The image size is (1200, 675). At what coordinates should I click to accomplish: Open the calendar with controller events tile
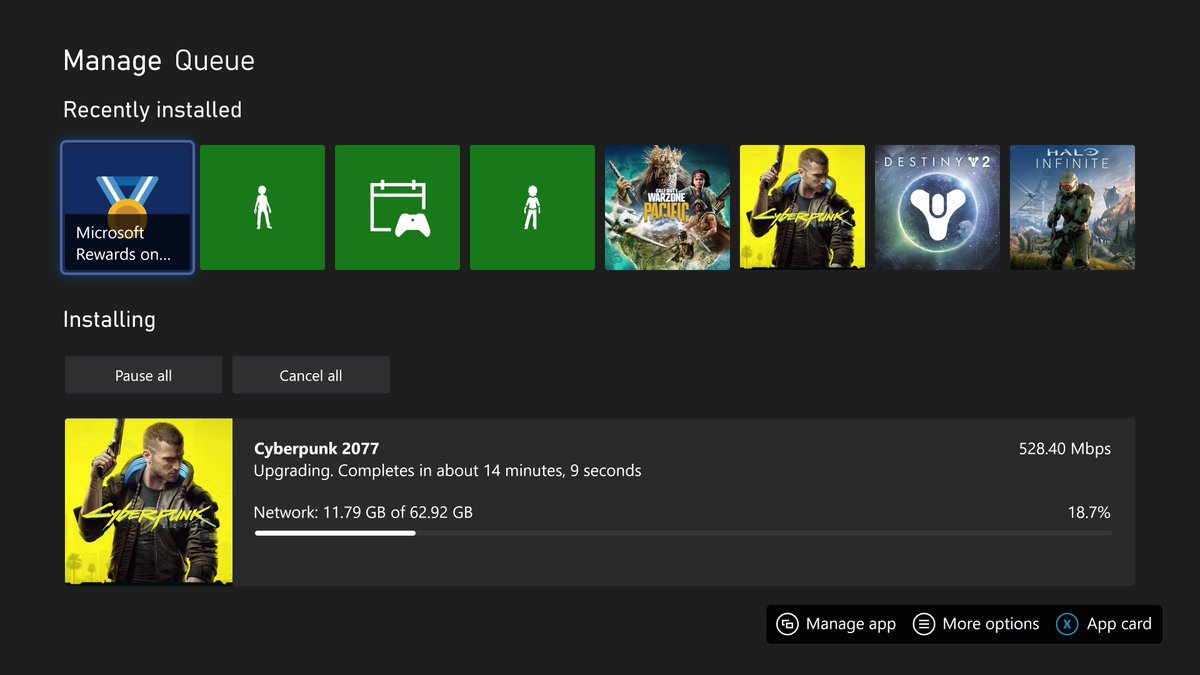397,207
